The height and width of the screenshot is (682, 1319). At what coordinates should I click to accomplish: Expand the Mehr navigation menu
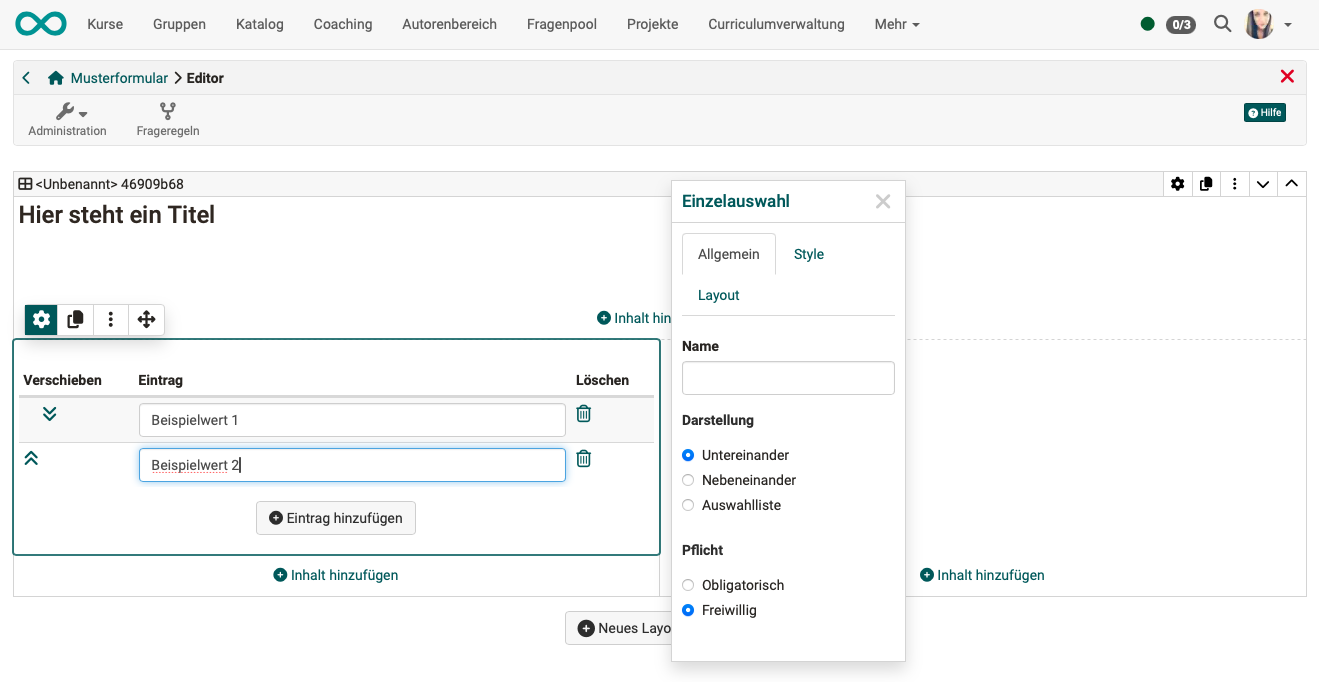[896, 24]
